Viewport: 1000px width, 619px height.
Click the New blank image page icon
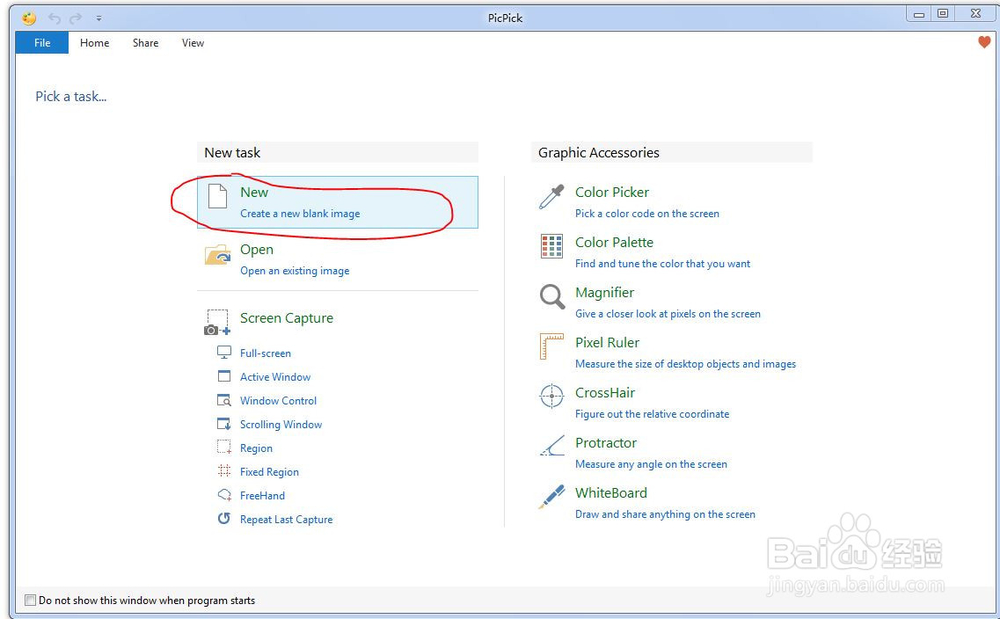pyautogui.click(x=217, y=196)
